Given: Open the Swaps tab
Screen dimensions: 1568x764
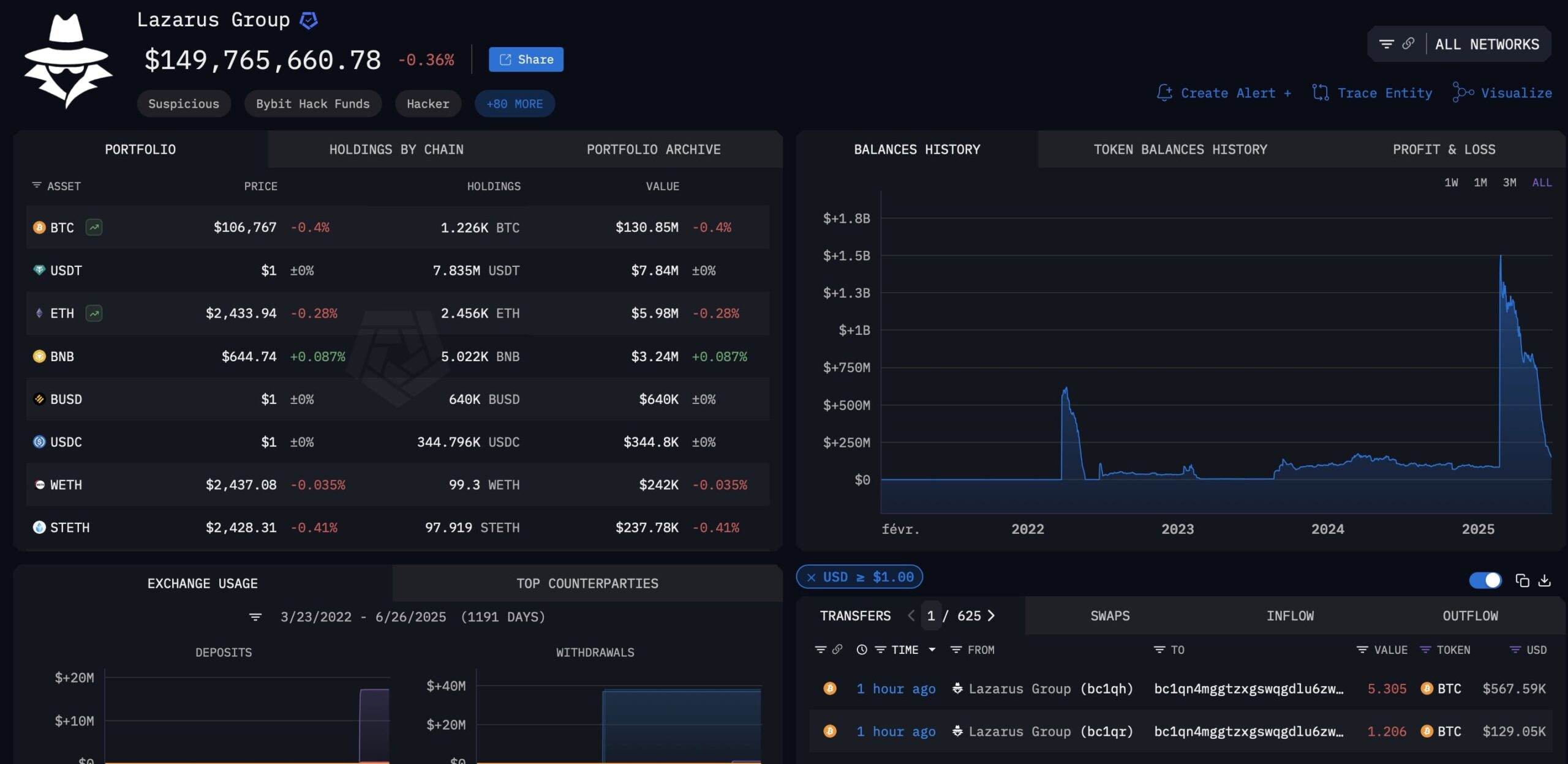Looking at the screenshot, I should [1110, 616].
